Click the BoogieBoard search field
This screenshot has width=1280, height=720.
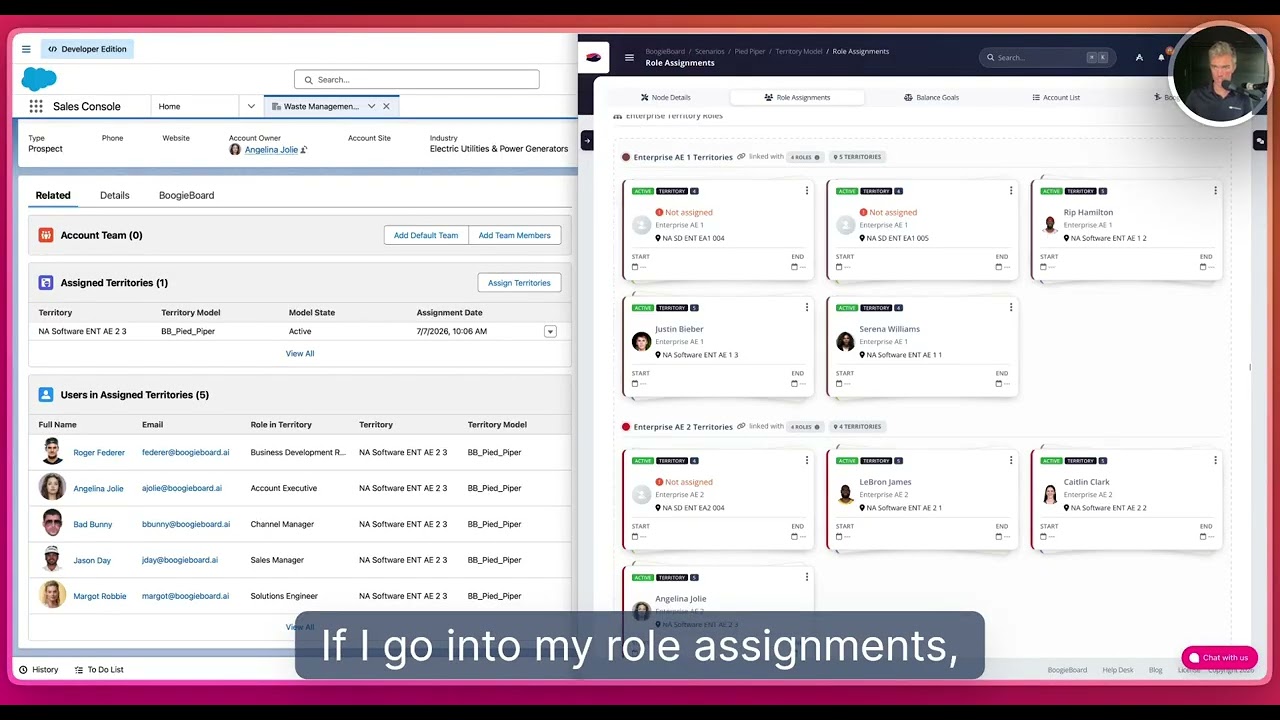[1046, 57]
